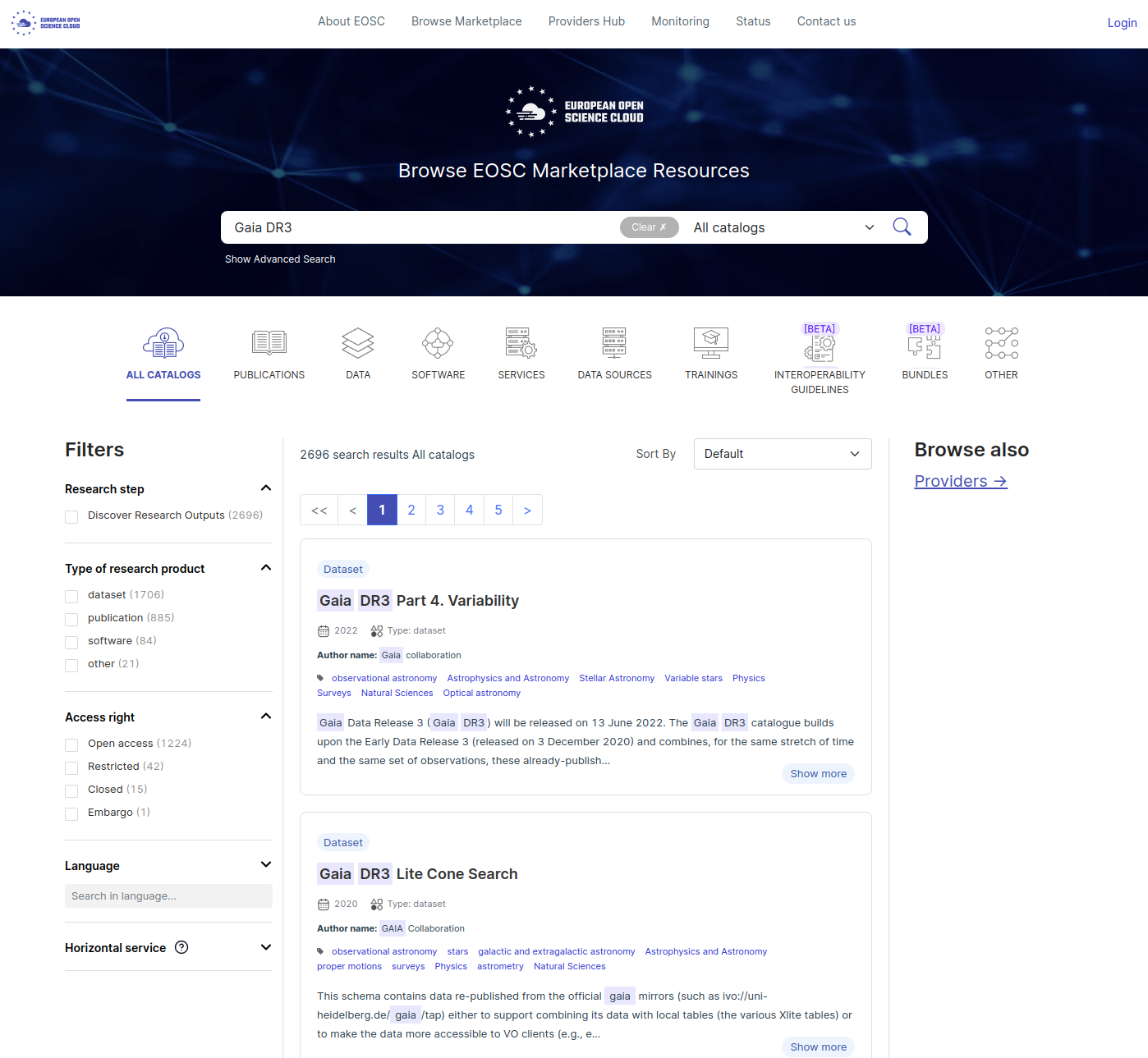Viewport: 1148px width, 1058px height.
Task: Open Gaia DR3 Lite Cone Search title
Action: pyautogui.click(x=417, y=874)
